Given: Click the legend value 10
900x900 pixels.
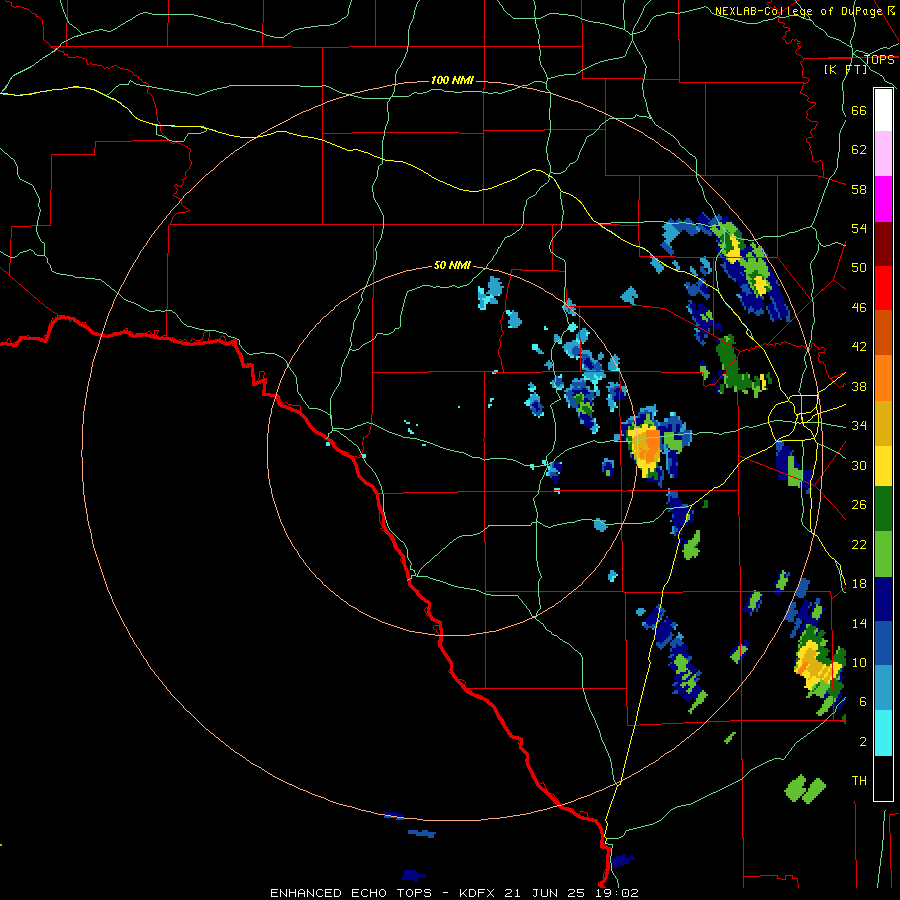Looking at the screenshot, I should tap(859, 663).
